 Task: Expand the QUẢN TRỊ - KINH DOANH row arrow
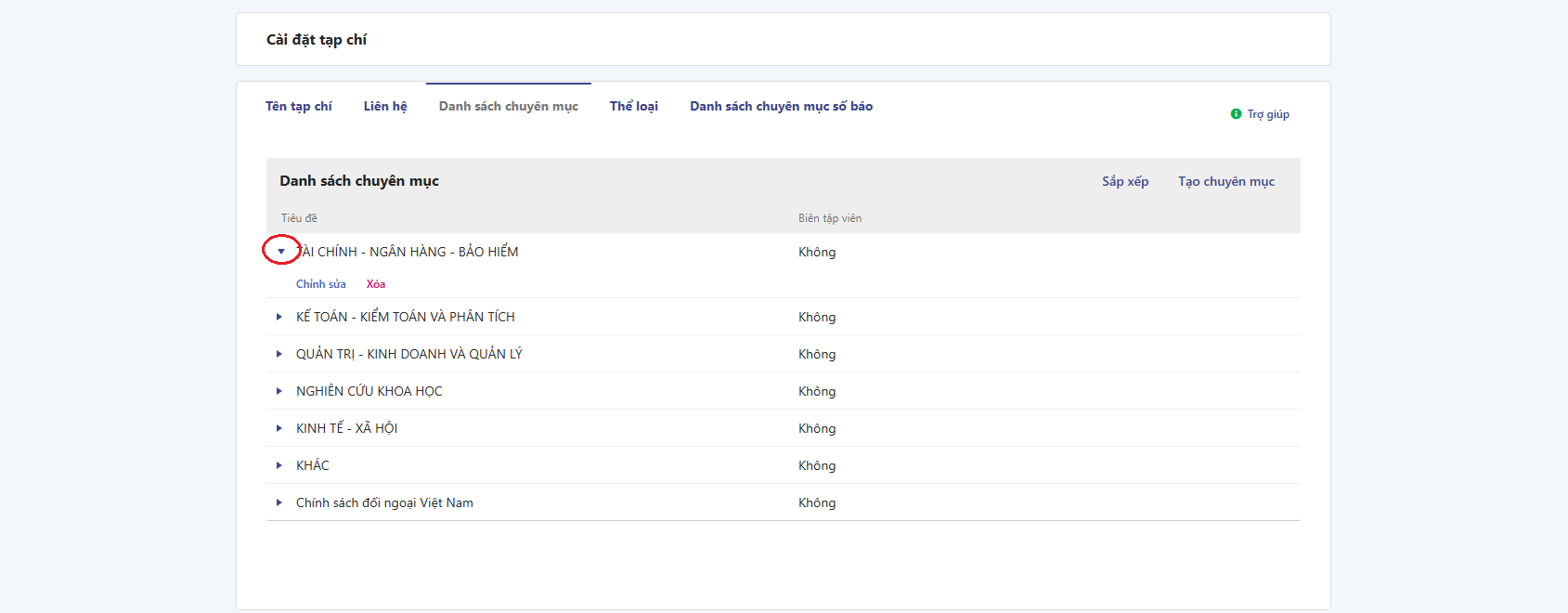279,354
